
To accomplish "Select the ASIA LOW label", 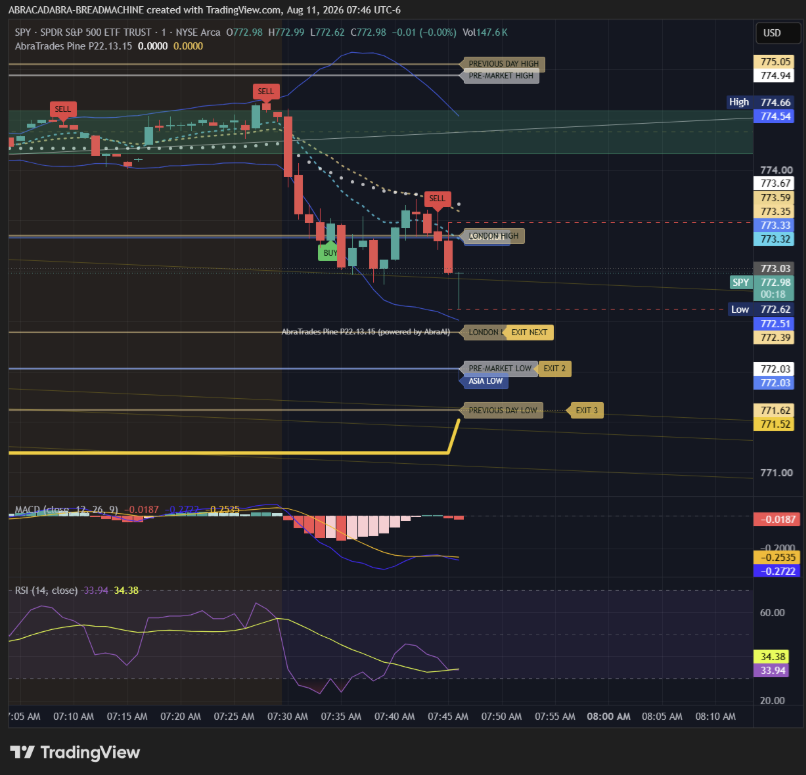I will click(x=485, y=381).
